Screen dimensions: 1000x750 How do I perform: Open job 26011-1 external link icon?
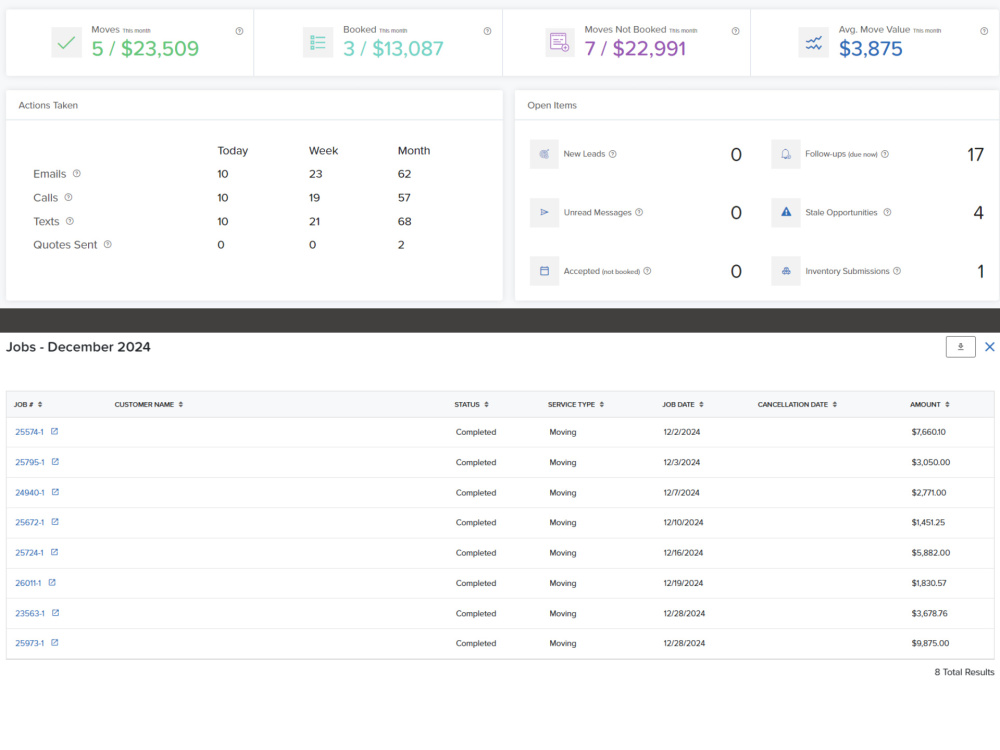(52, 582)
